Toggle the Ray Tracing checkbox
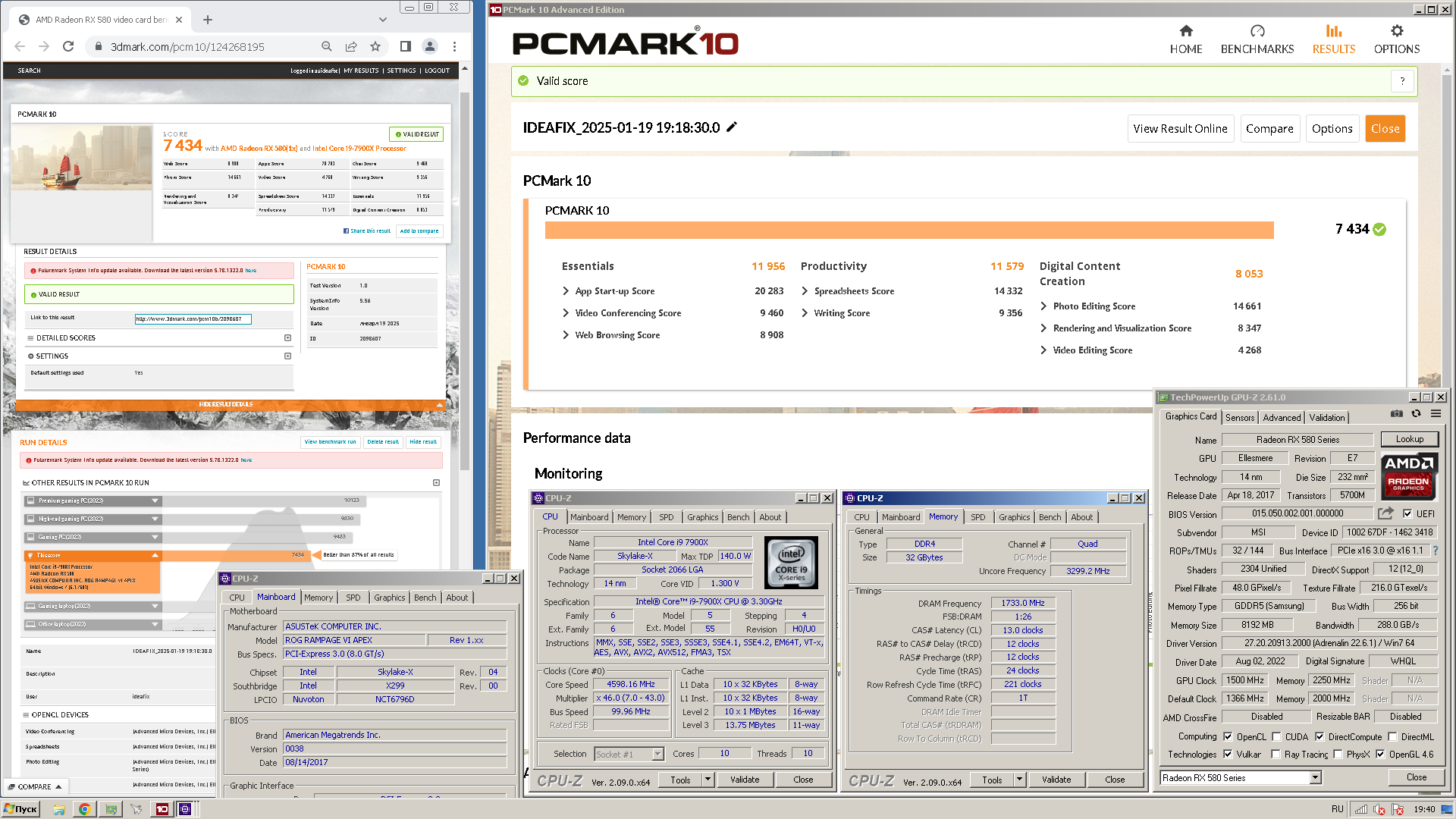This screenshot has width=1456, height=819. click(x=1276, y=755)
